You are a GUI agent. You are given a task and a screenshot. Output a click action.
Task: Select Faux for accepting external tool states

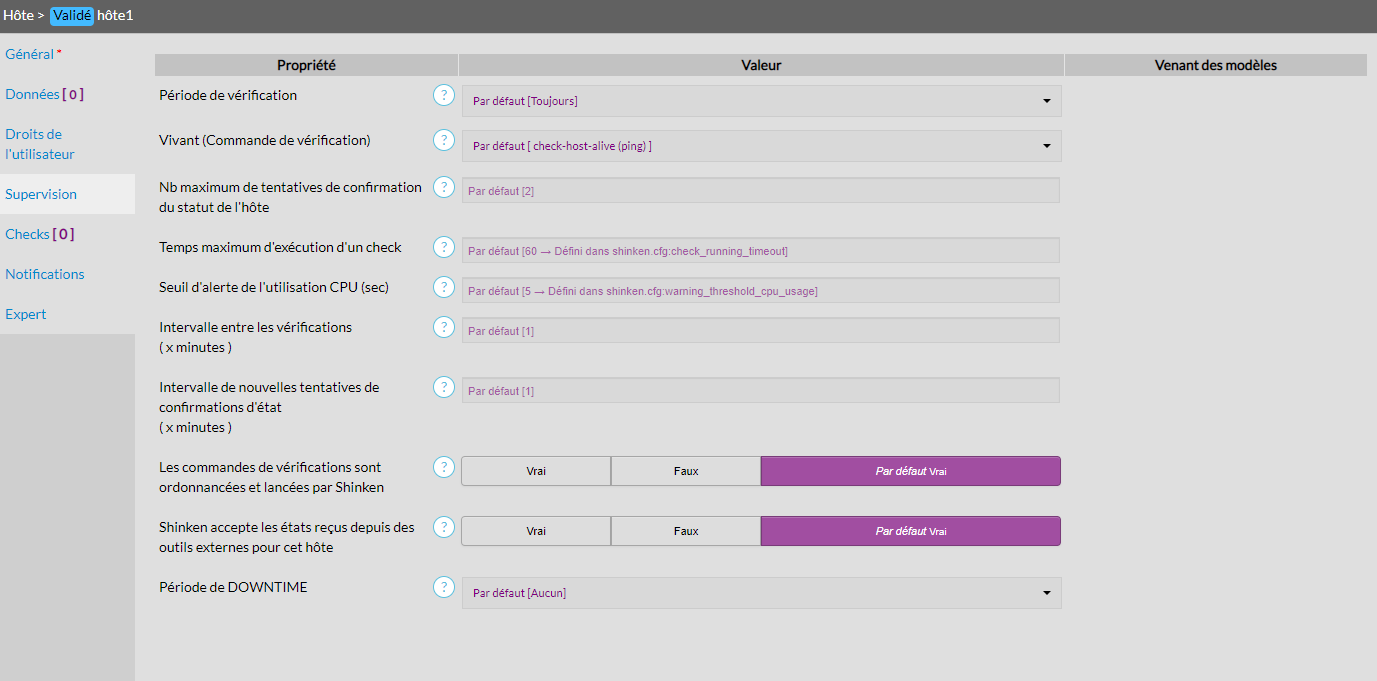[x=686, y=531]
